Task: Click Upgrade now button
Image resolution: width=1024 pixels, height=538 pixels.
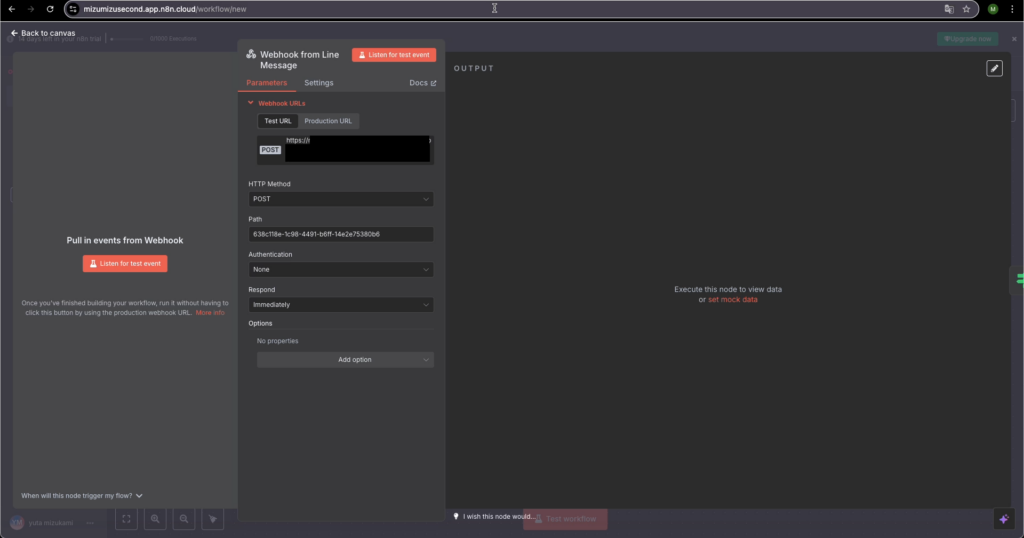Action: 967,39
